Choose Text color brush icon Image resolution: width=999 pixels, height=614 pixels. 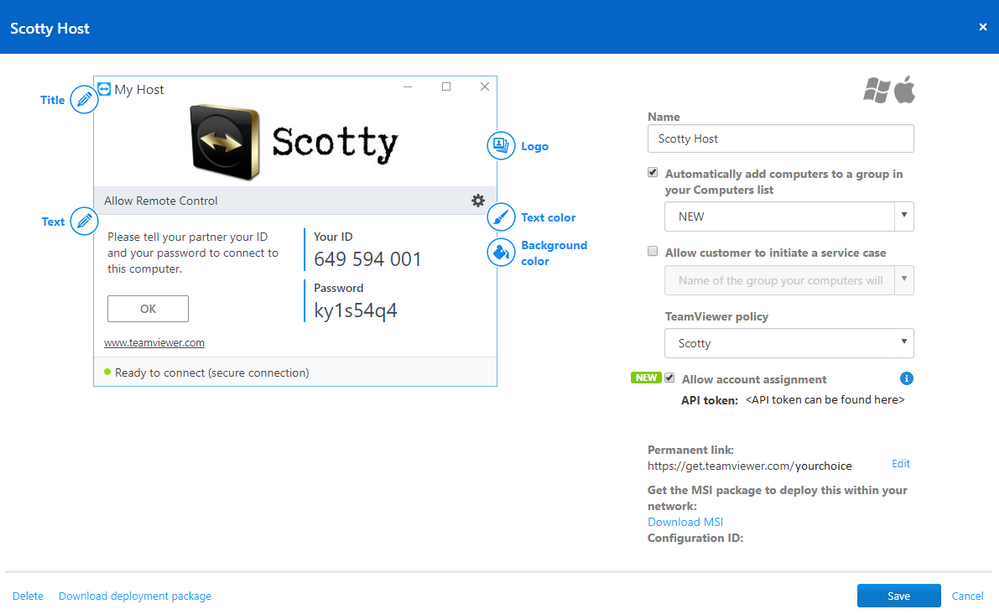click(501, 217)
